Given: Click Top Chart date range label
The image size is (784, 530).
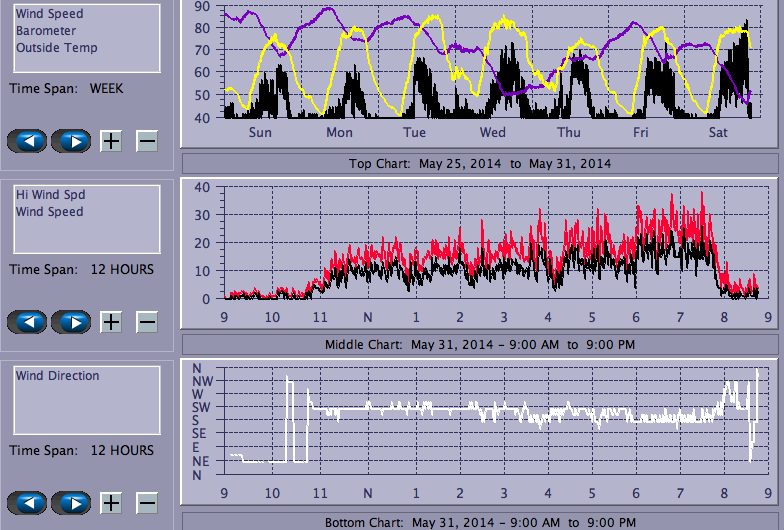Looking at the screenshot, I should point(479,164).
